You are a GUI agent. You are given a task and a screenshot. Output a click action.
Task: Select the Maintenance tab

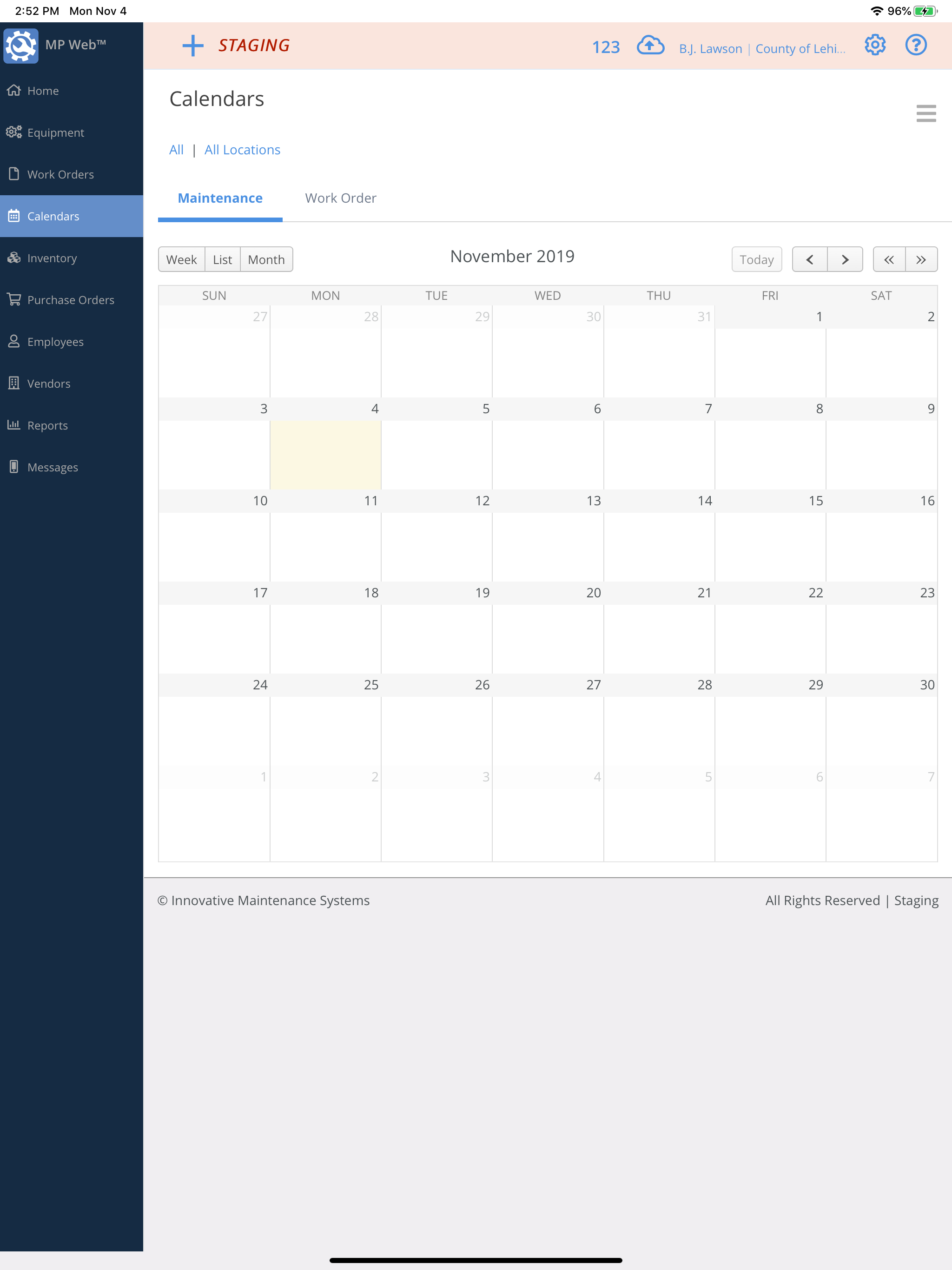(220, 198)
